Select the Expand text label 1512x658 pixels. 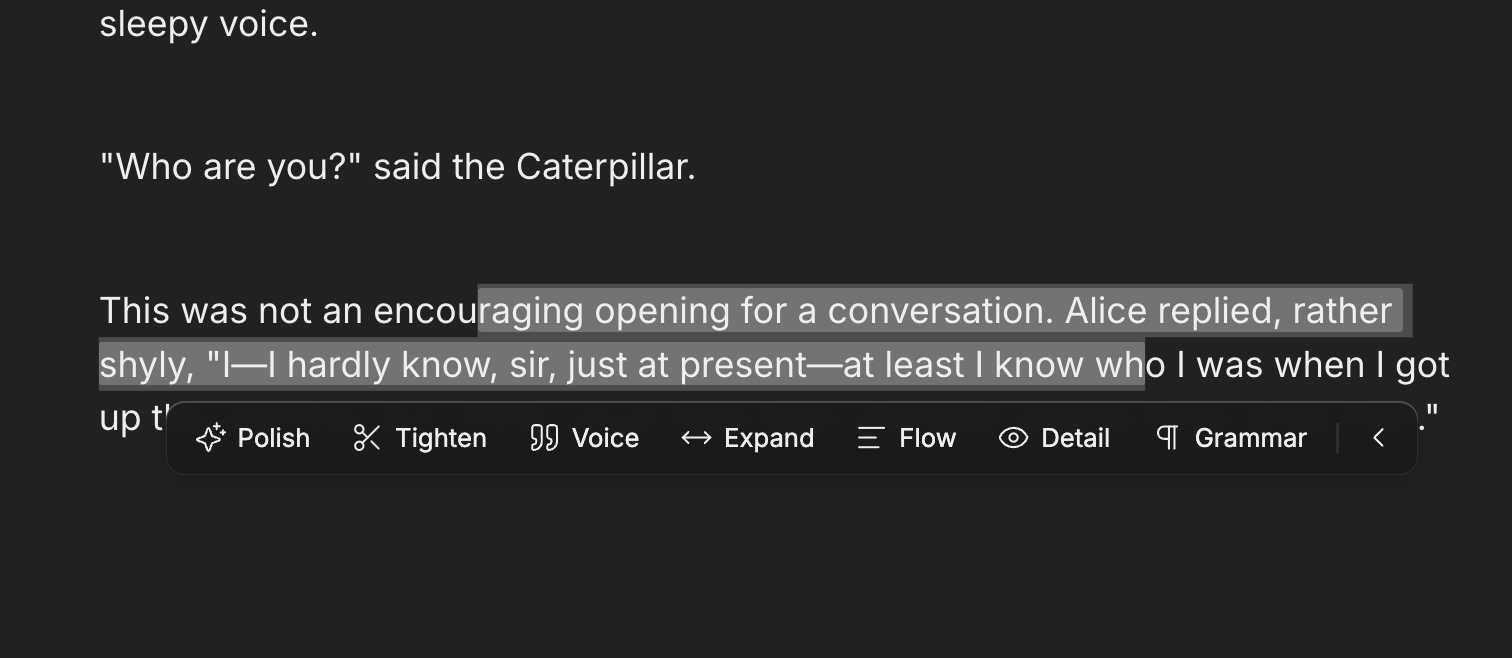coord(769,439)
